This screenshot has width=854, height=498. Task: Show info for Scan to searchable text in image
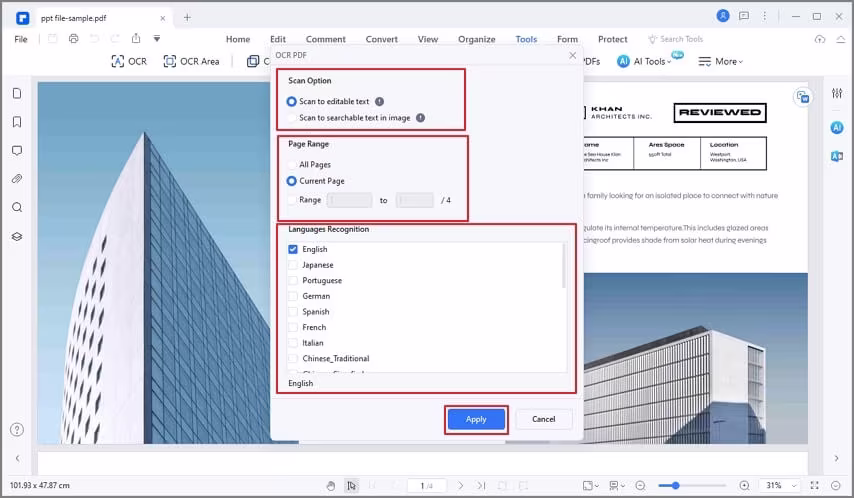point(420,118)
